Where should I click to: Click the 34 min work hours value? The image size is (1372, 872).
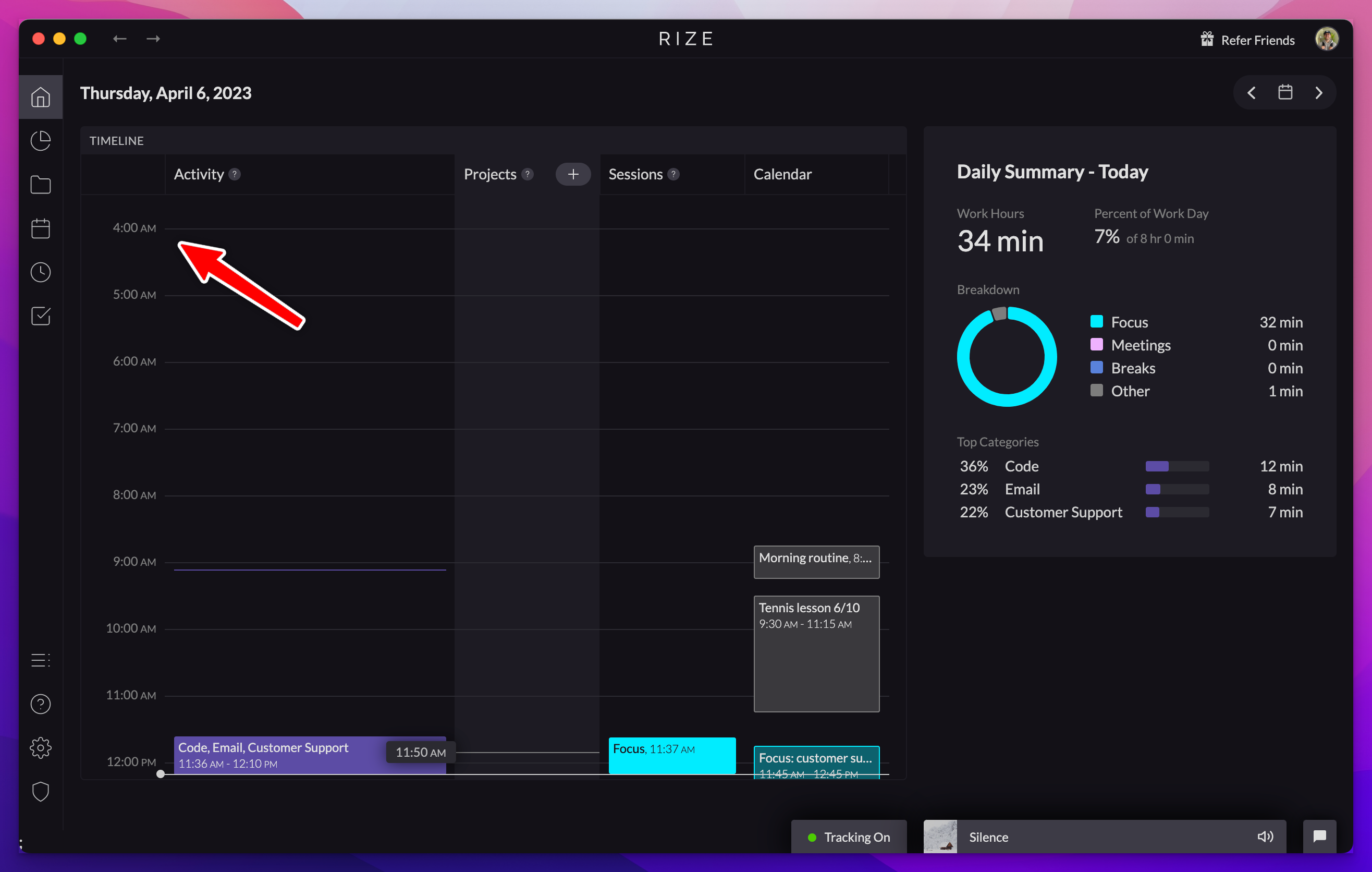point(1000,241)
